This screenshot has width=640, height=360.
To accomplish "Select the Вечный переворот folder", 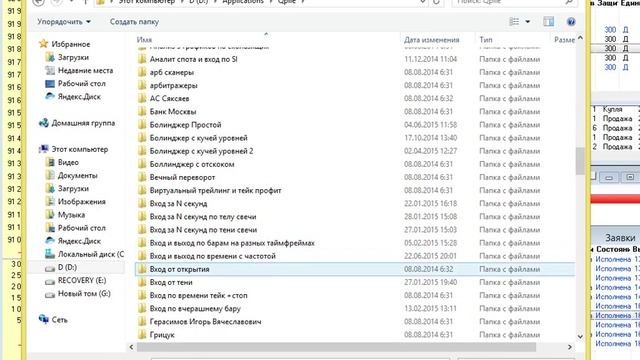I will pyautogui.click(x=182, y=177).
